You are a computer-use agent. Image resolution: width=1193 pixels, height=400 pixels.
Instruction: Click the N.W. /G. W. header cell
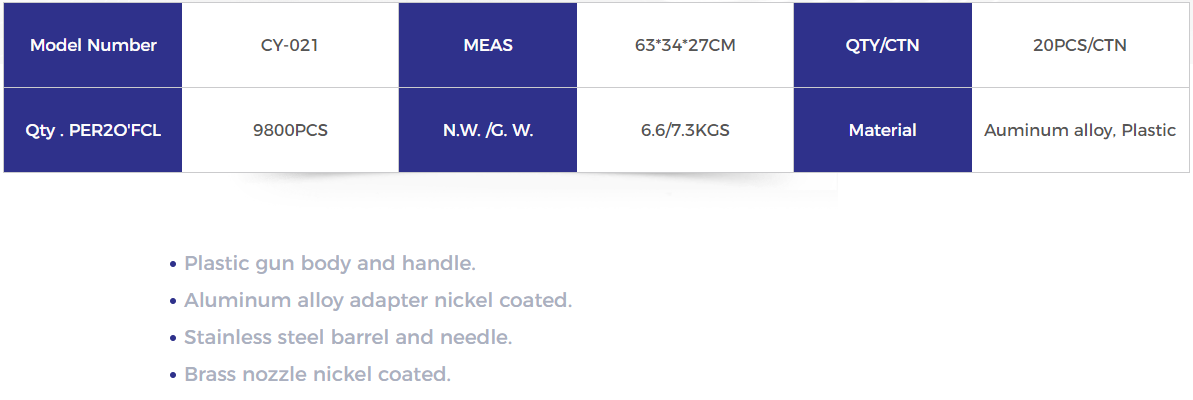(x=488, y=130)
